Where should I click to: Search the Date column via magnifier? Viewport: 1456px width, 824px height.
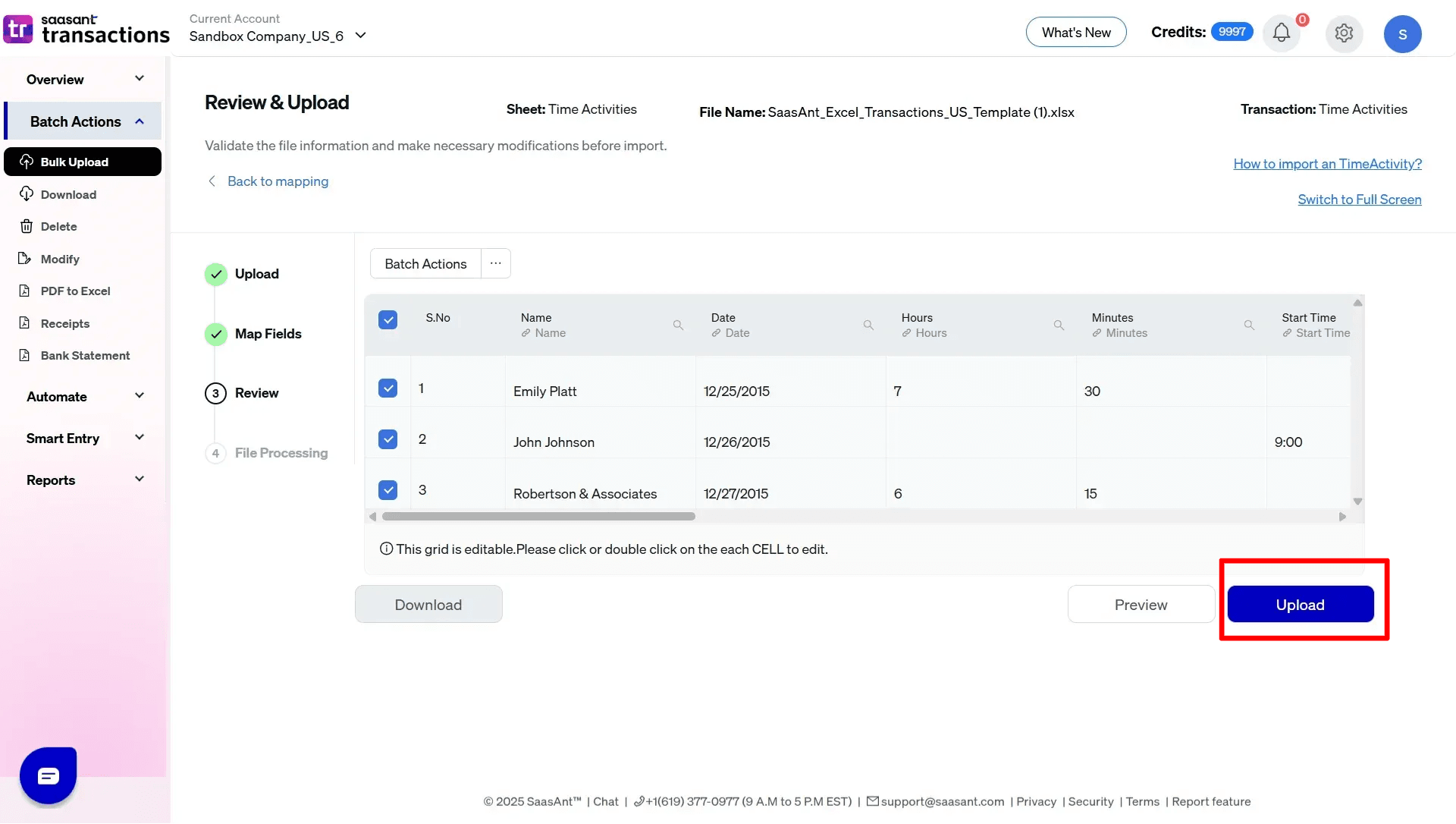[x=868, y=326]
